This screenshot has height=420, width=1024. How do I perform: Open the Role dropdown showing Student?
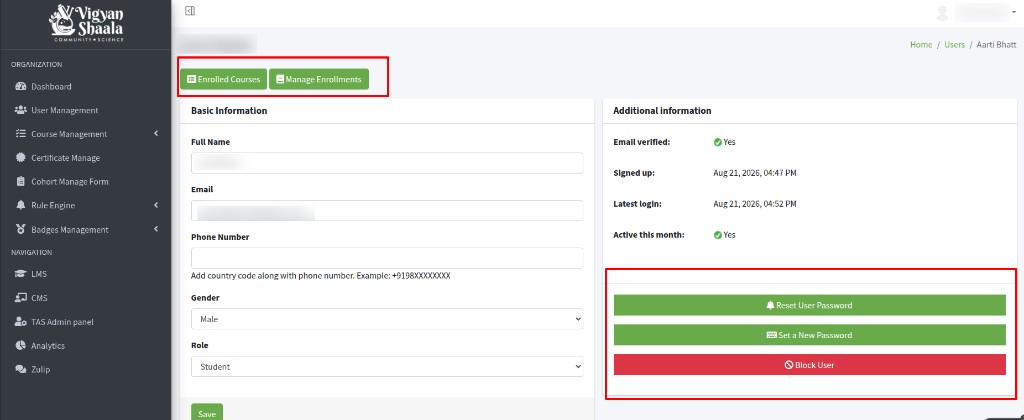tap(387, 366)
